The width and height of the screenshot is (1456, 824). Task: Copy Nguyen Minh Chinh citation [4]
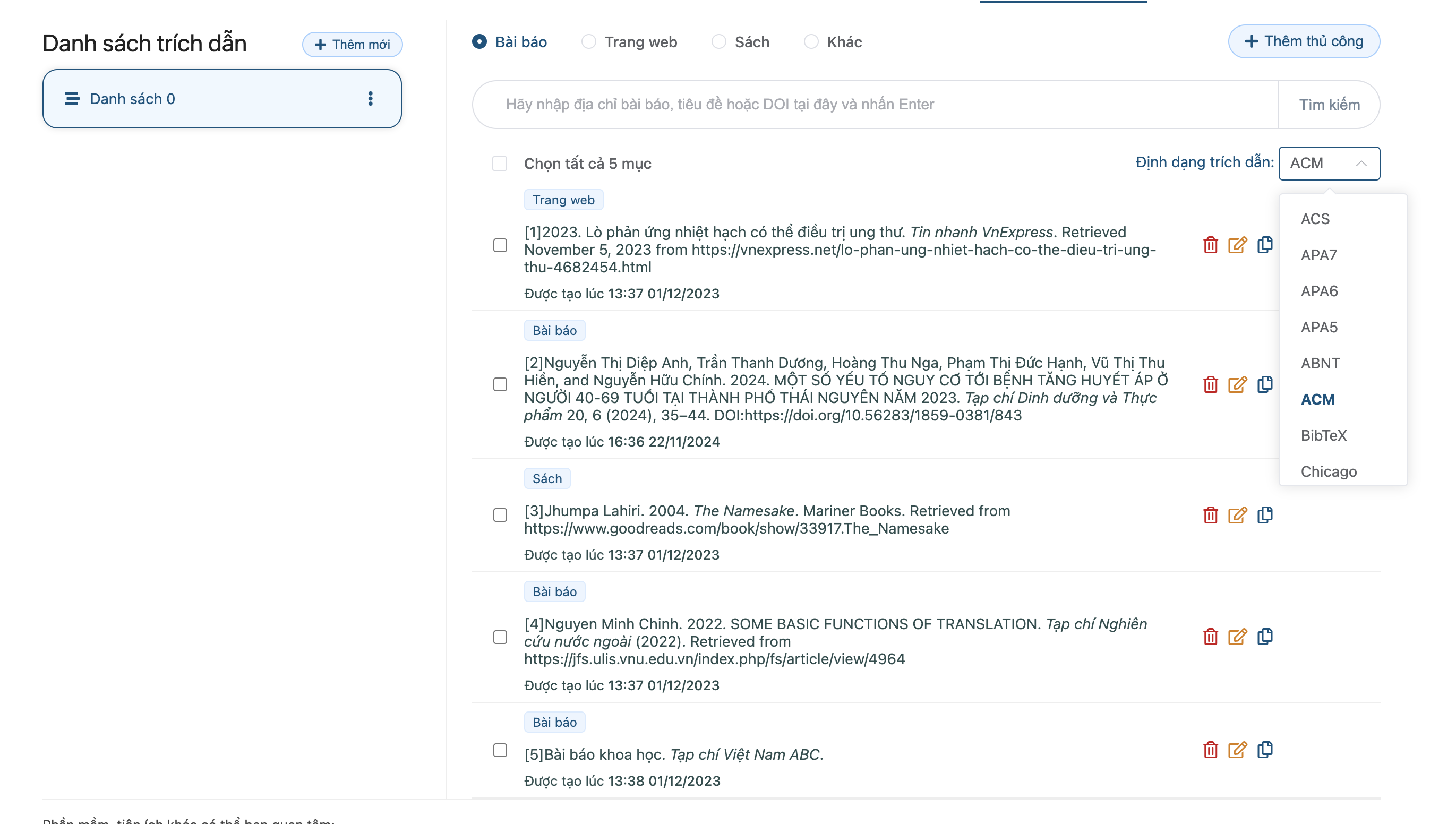(1265, 637)
